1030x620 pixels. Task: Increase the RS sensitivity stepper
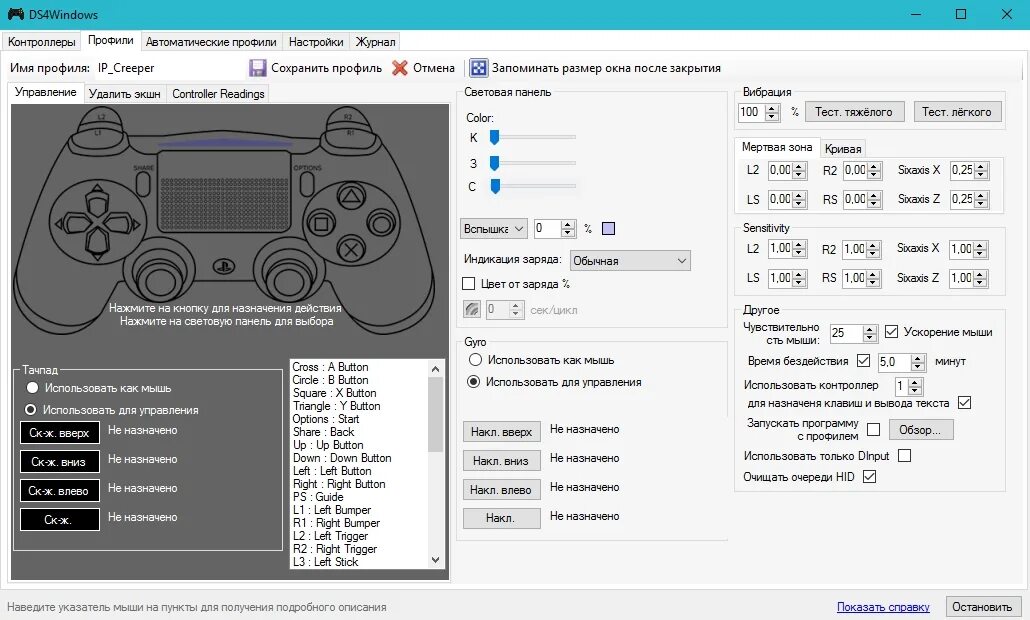873,275
